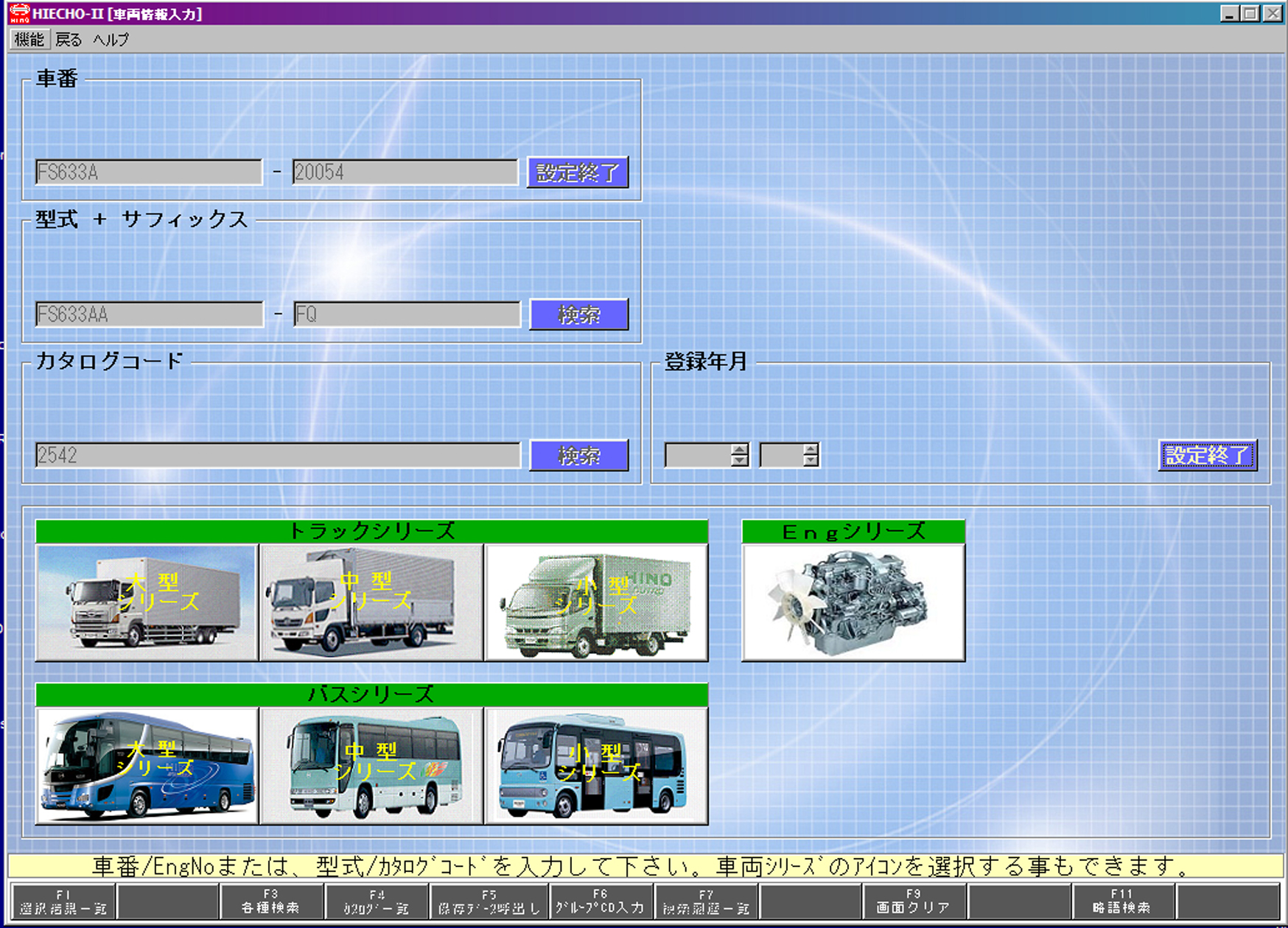Click the 戻る menu item

click(x=69, y=40)
